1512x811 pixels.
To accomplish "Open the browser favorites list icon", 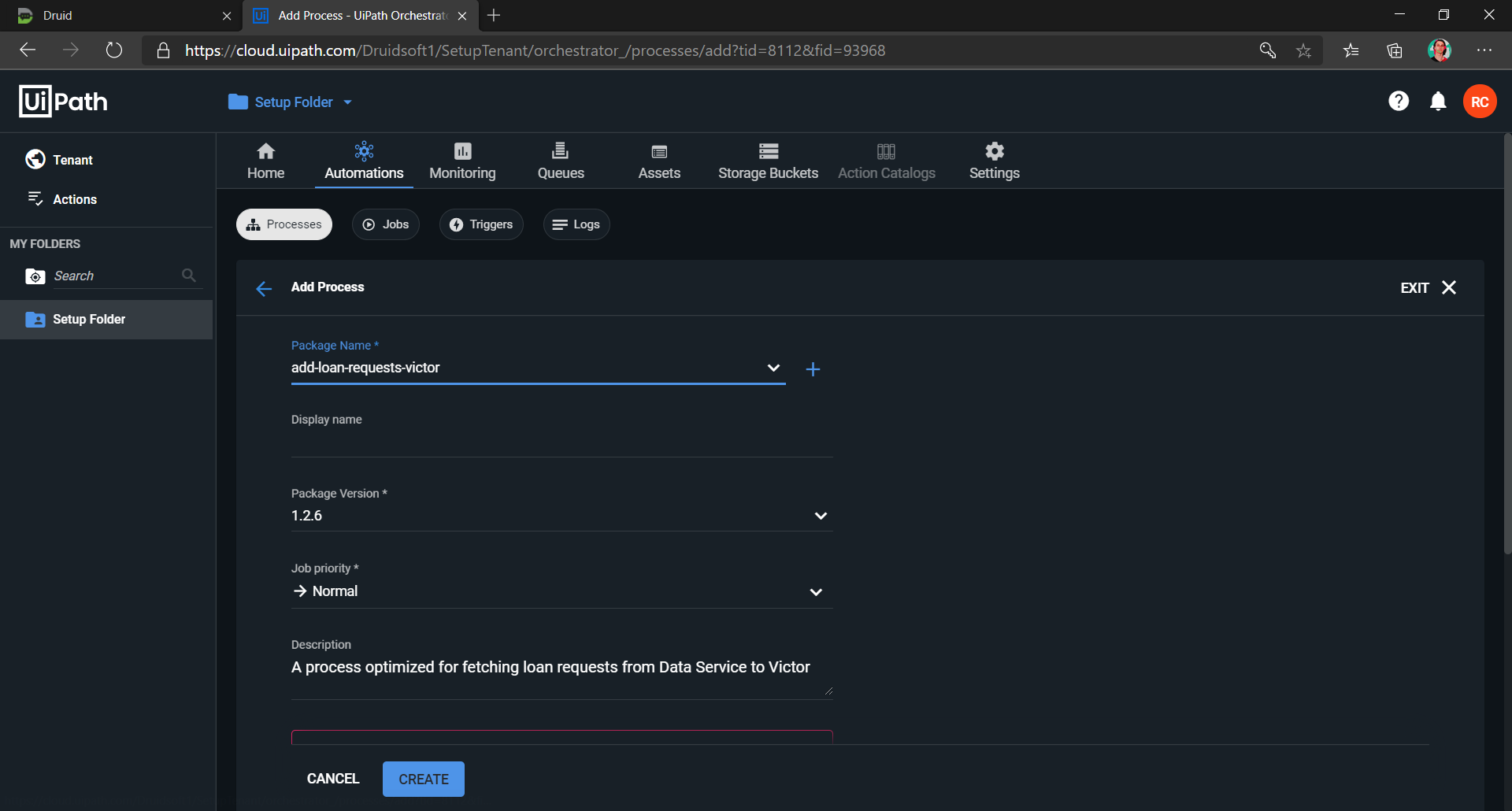I will click(x=1351, y=50).
